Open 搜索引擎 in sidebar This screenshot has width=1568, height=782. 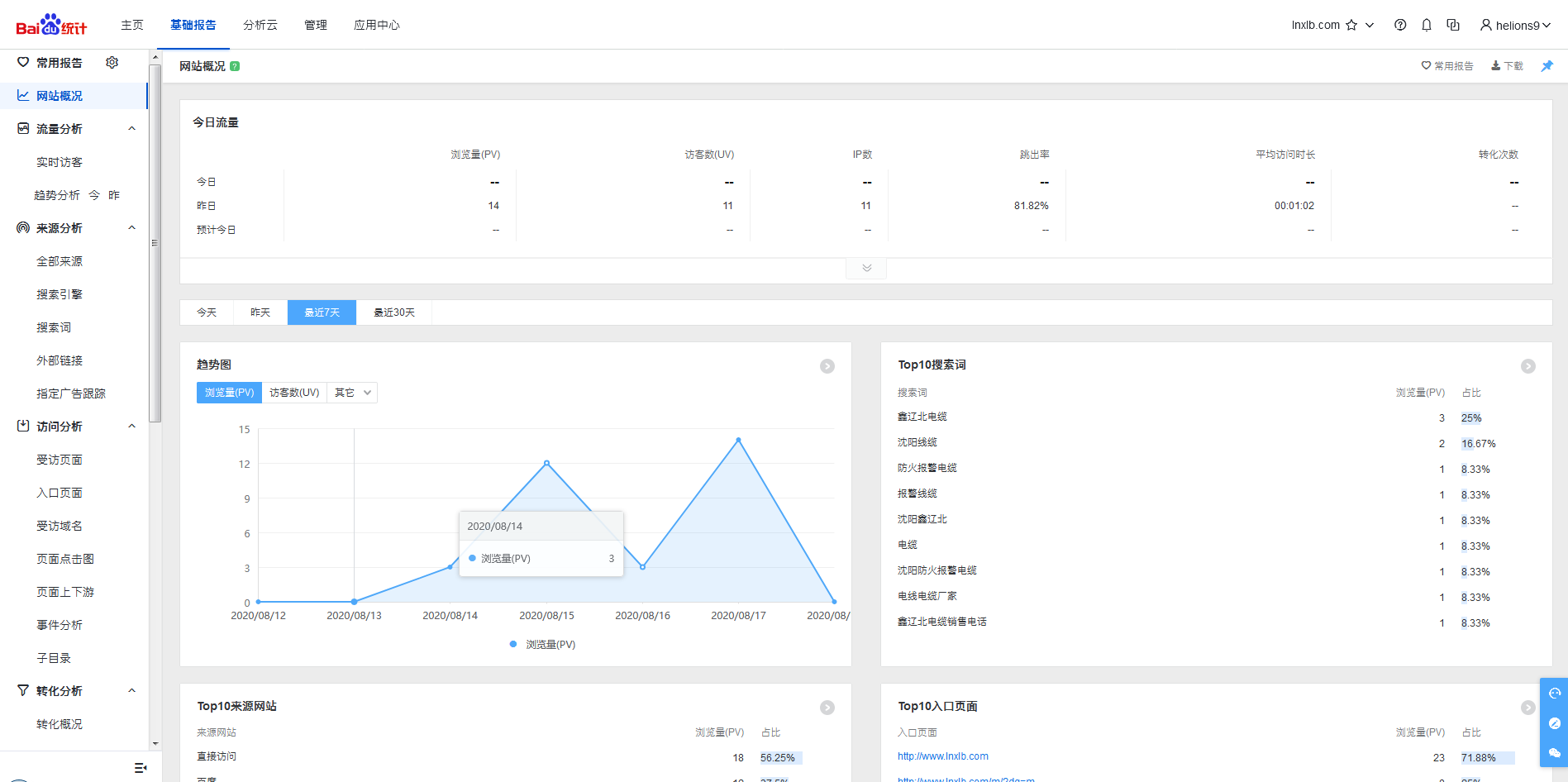coord(60,294)
